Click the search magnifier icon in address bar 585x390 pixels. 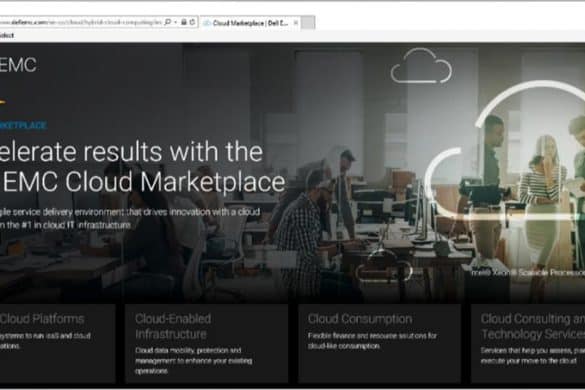168,22
